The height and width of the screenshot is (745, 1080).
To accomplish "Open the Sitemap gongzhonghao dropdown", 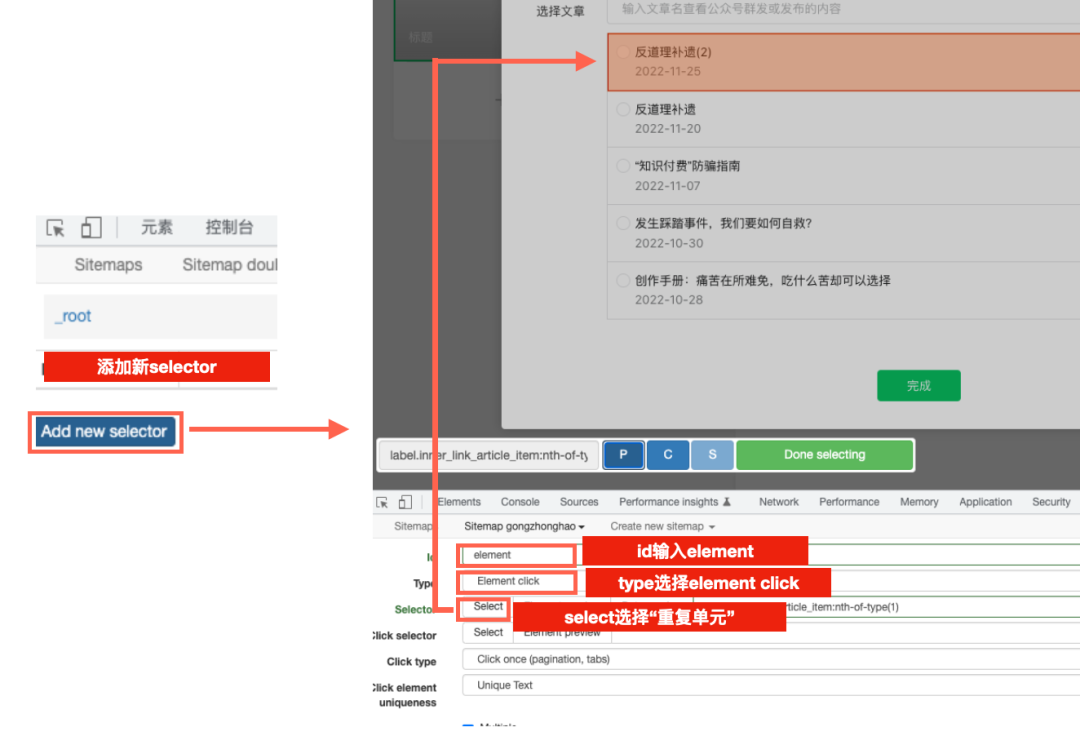I will (524, 526).
